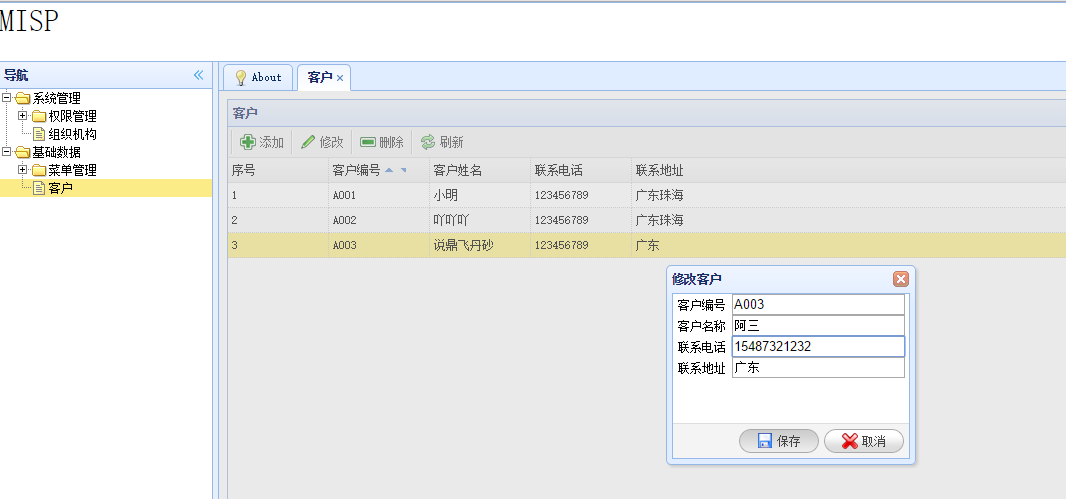Viewport: 1066px width, 499px height.
Task: Click the 客户姓名 column header
Action: pos(480,170)
